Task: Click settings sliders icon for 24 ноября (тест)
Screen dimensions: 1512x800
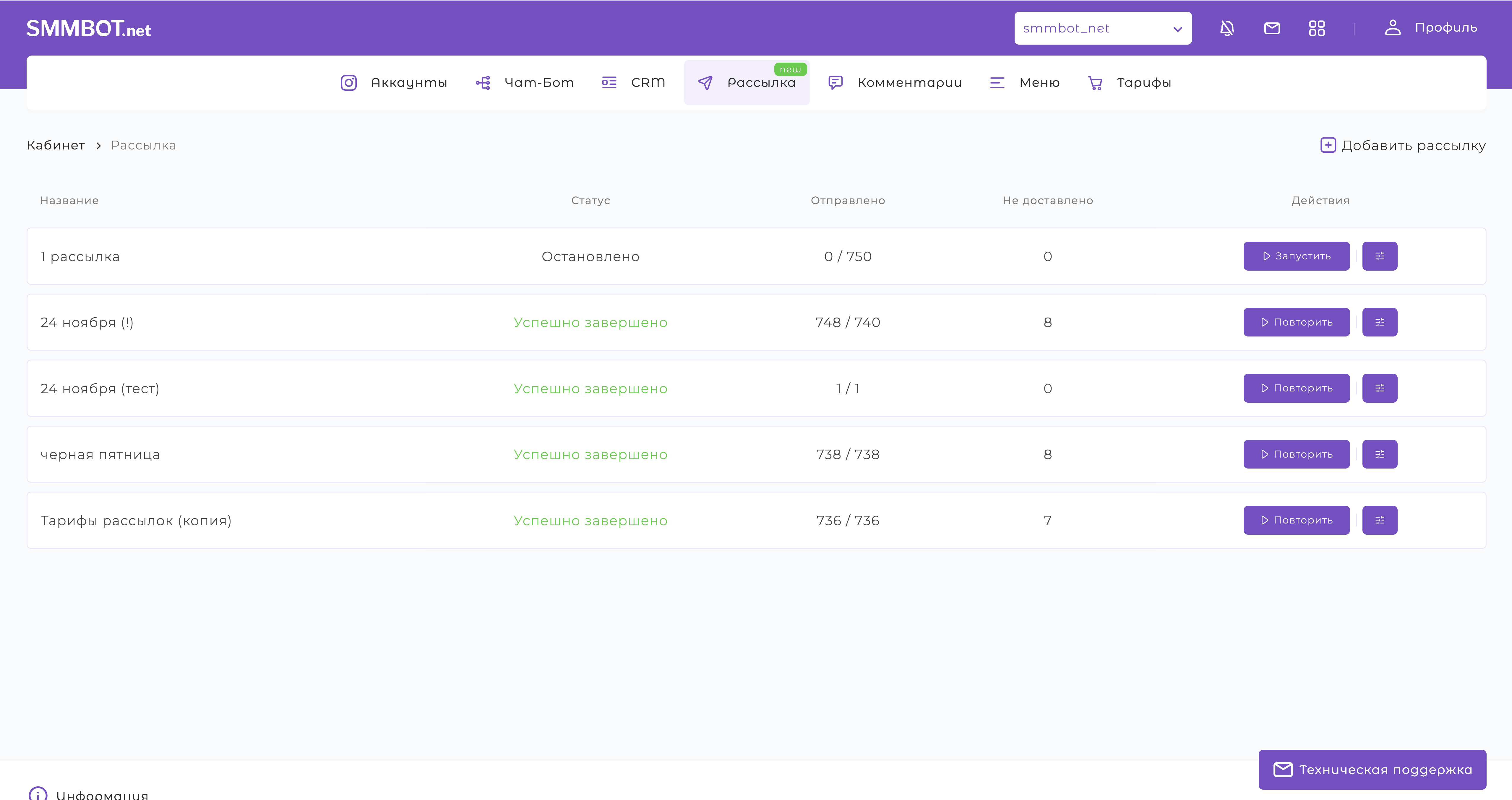Action: 1379,388
